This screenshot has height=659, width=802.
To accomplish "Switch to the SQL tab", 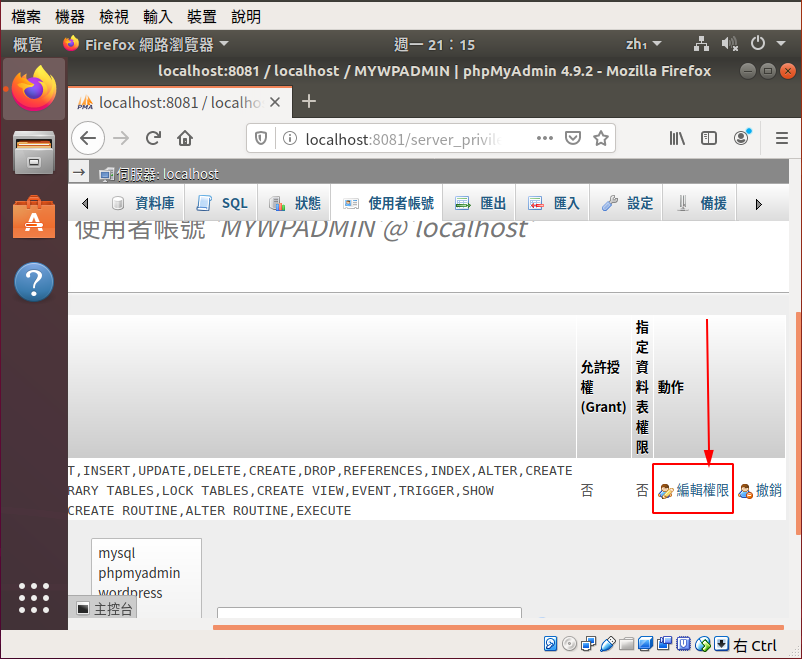I will pyautogui.click(x=222, y=203).
